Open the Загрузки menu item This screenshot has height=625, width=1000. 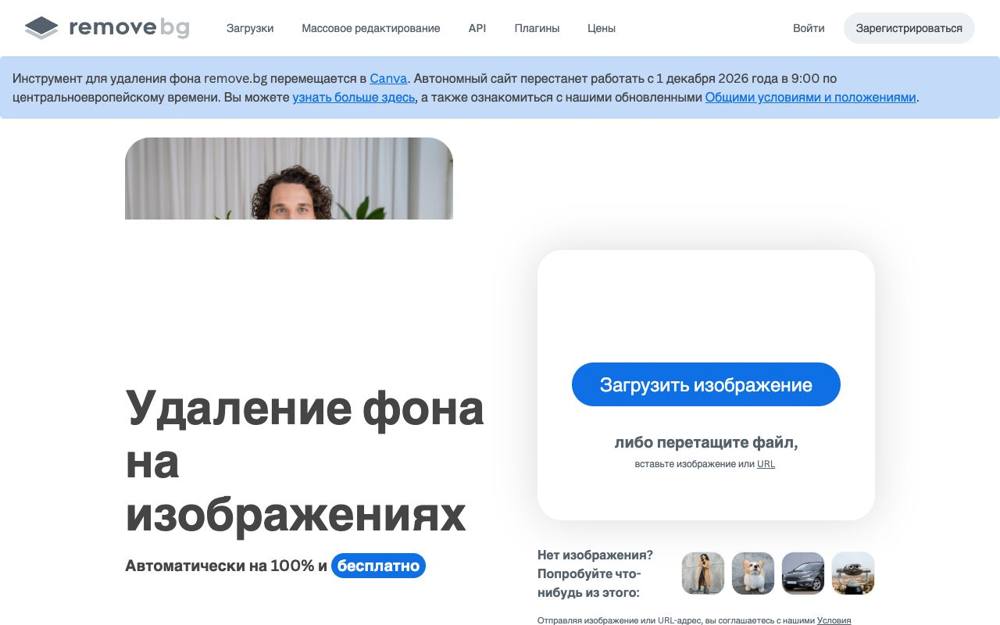[250, 28]
